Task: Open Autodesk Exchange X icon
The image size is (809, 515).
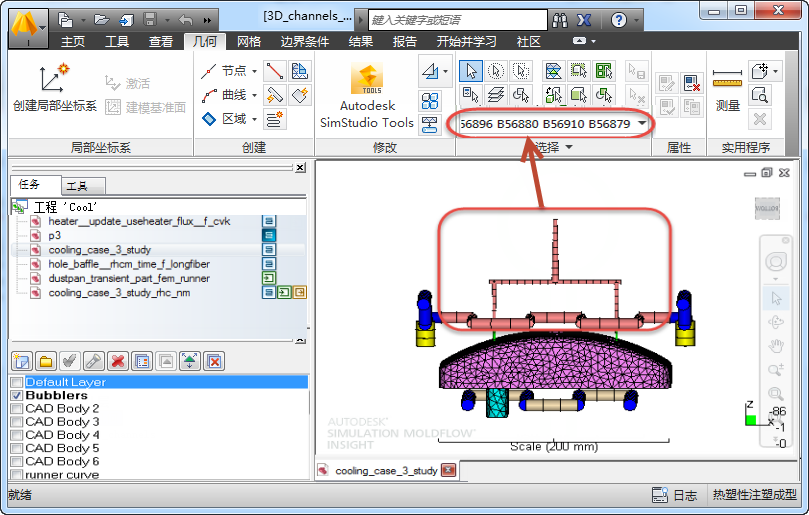Action: (x=584, y=20)
